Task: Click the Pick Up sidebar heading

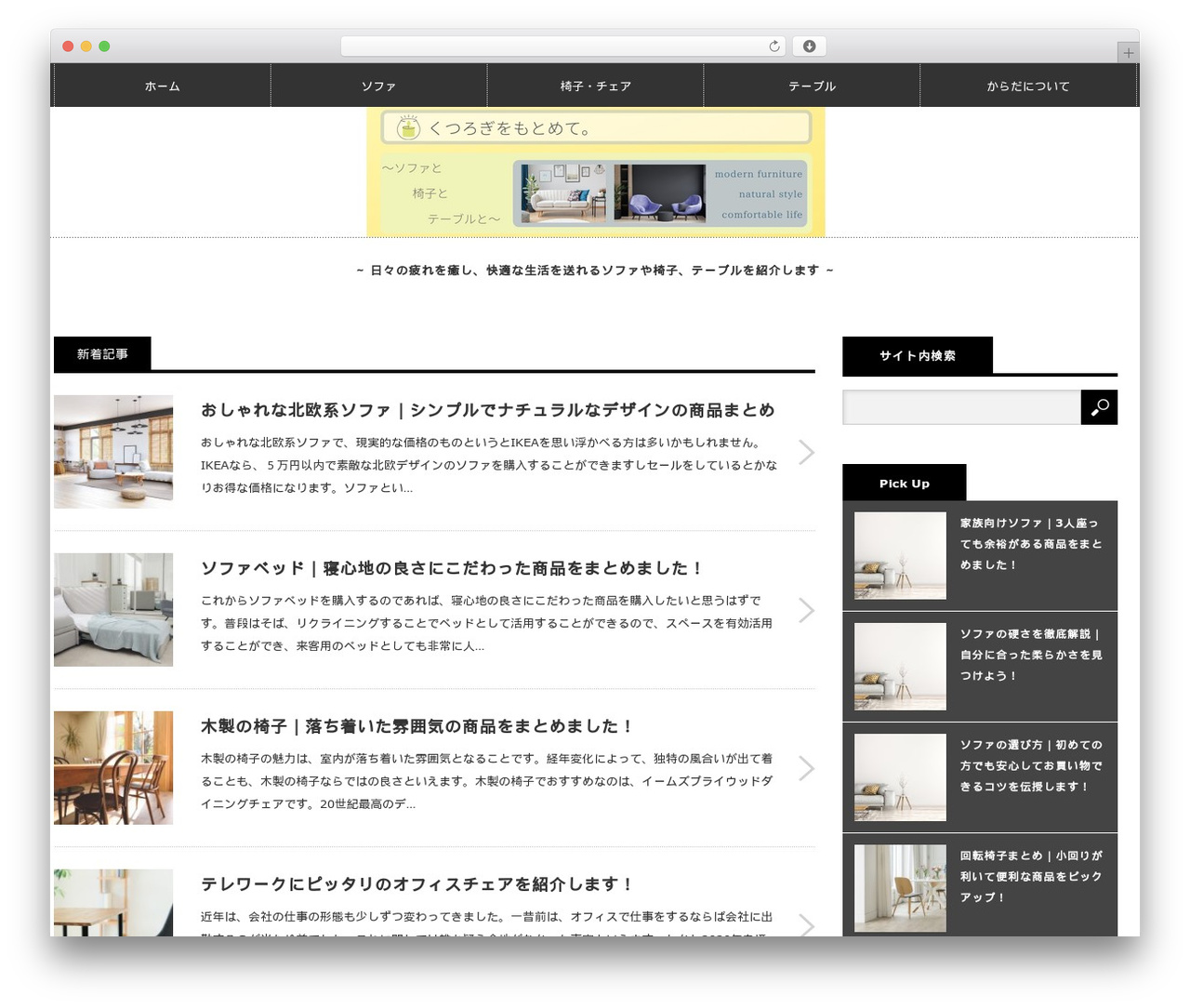Action: pyautogui.click(x=905, y=484)
